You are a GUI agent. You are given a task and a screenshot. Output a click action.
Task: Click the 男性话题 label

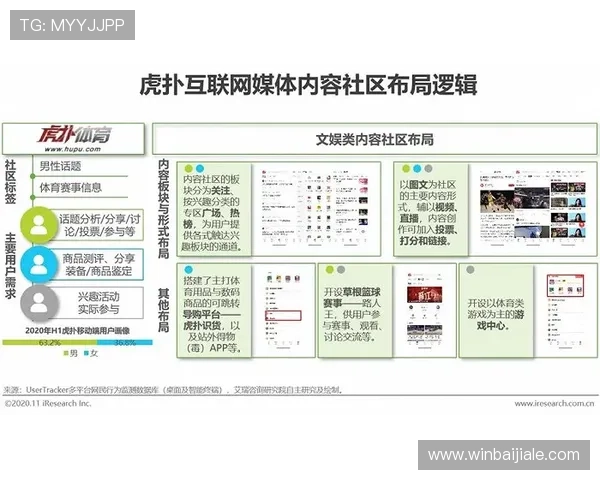click(x=60, y=166)
